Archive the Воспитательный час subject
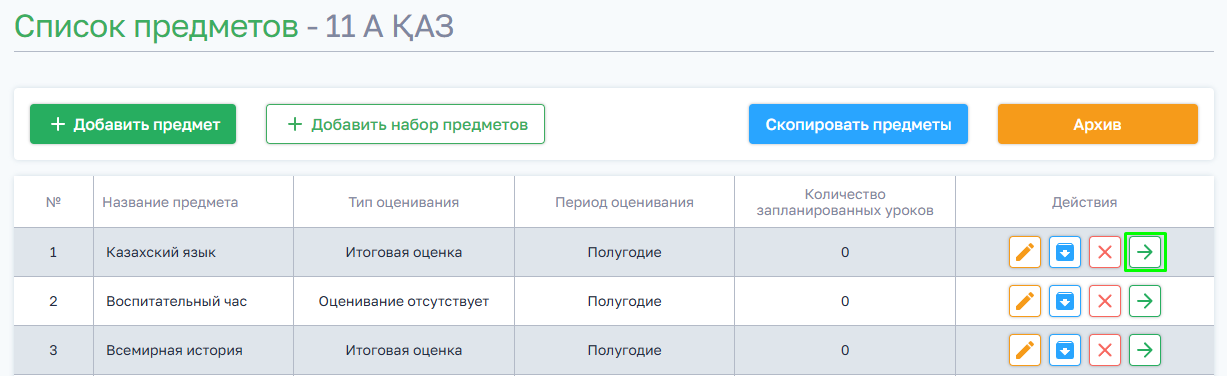The width and height of the screenshot is (1227, 376). (x=1065, y=300)
